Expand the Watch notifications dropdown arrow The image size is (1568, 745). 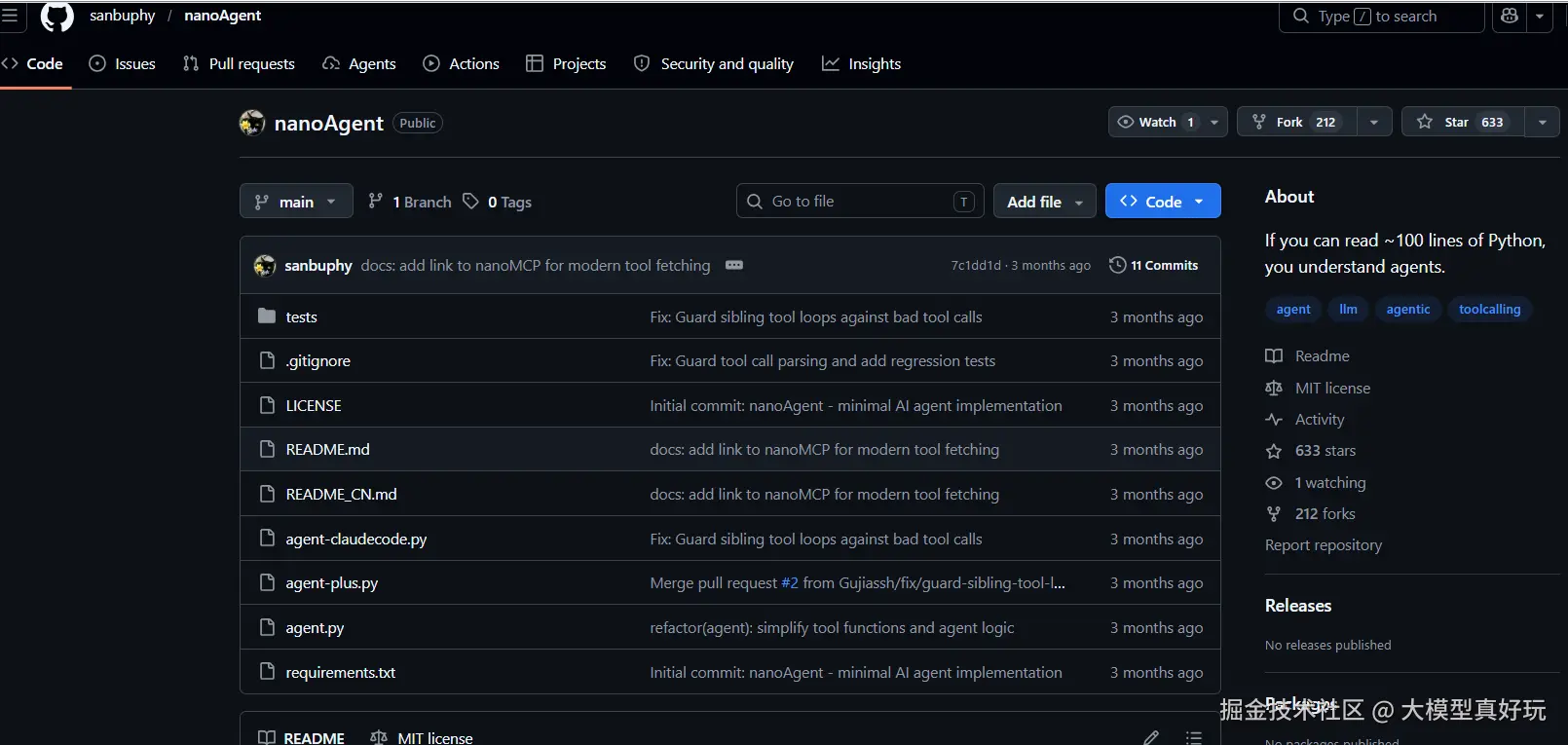1214,122
